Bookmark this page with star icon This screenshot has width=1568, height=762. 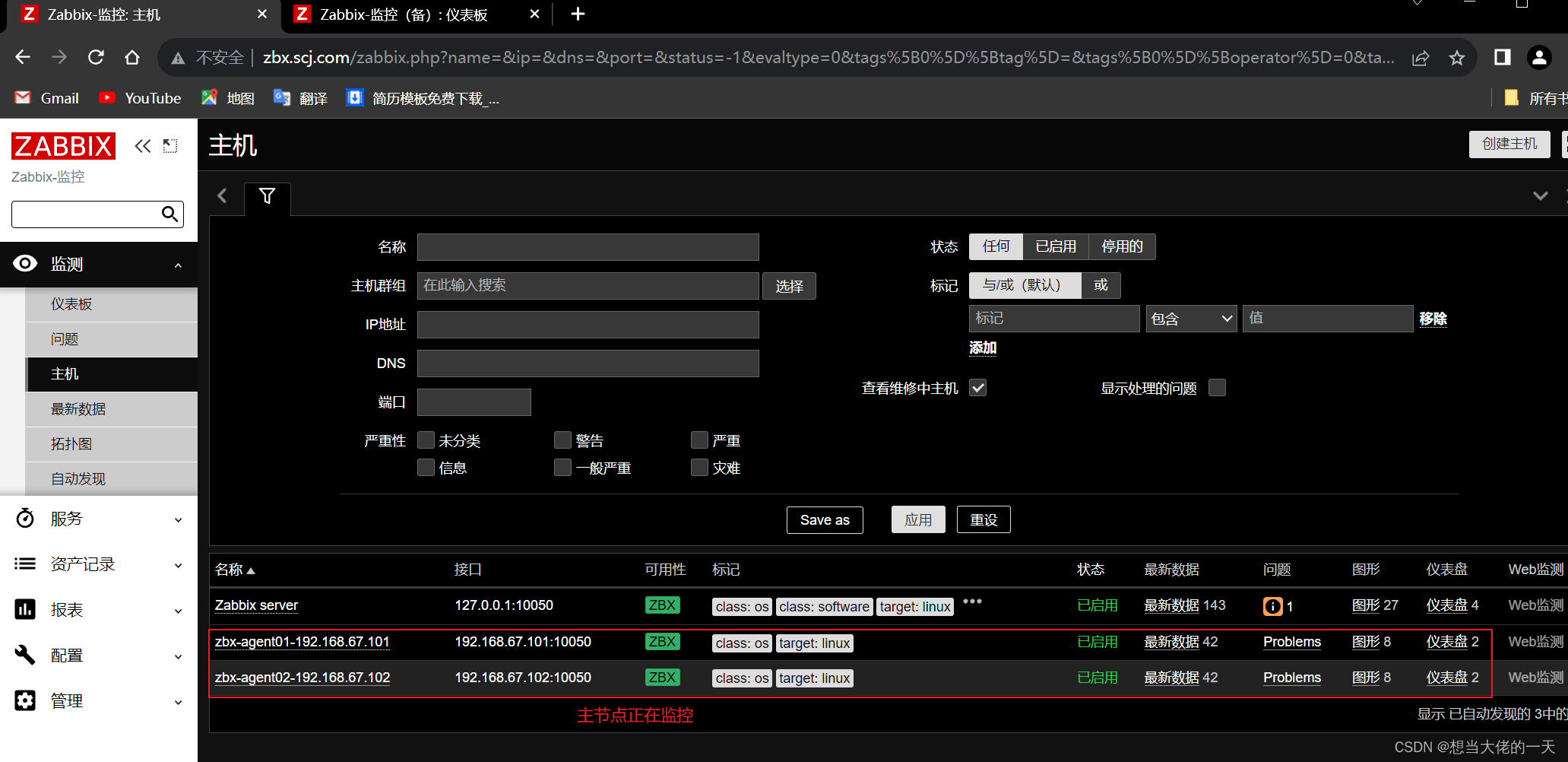[1456, 58]
